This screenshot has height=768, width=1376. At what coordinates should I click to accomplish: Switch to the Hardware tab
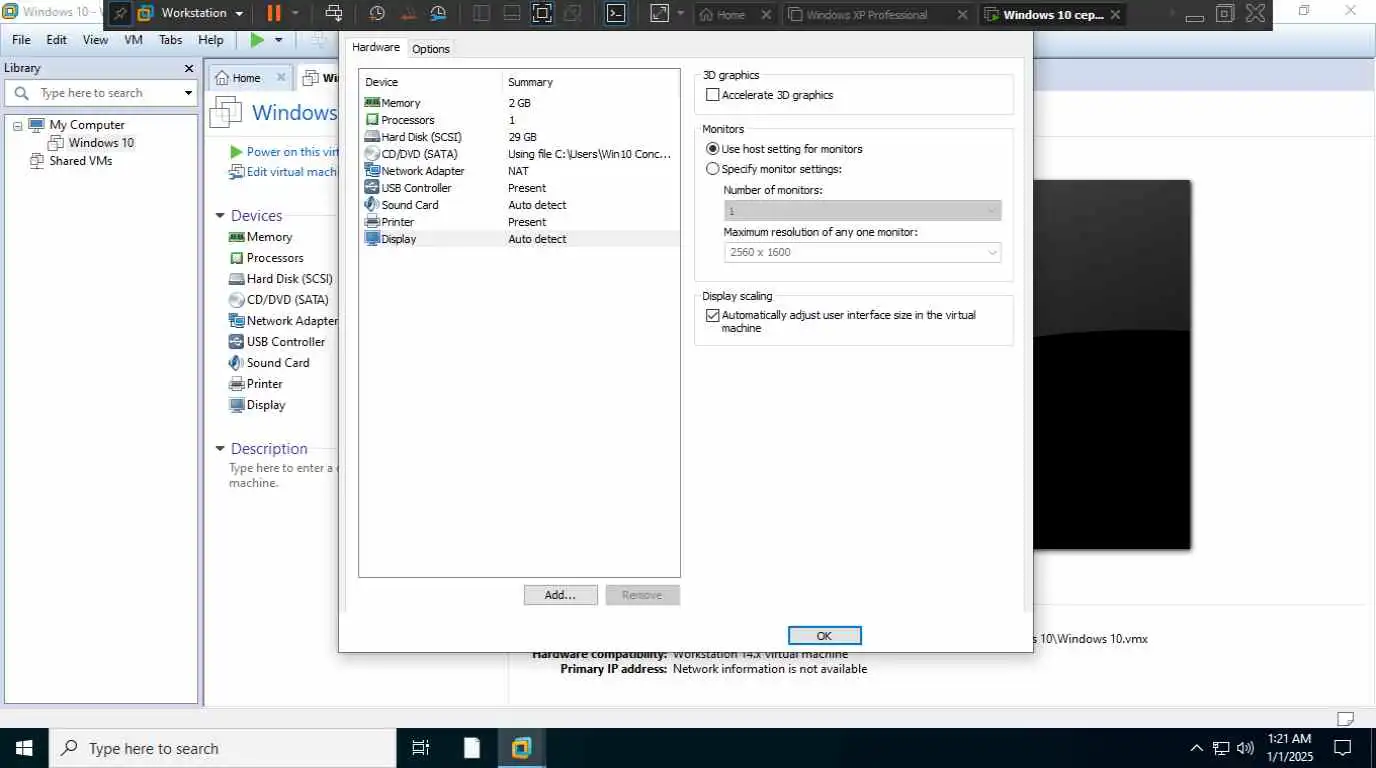point(376,47)
